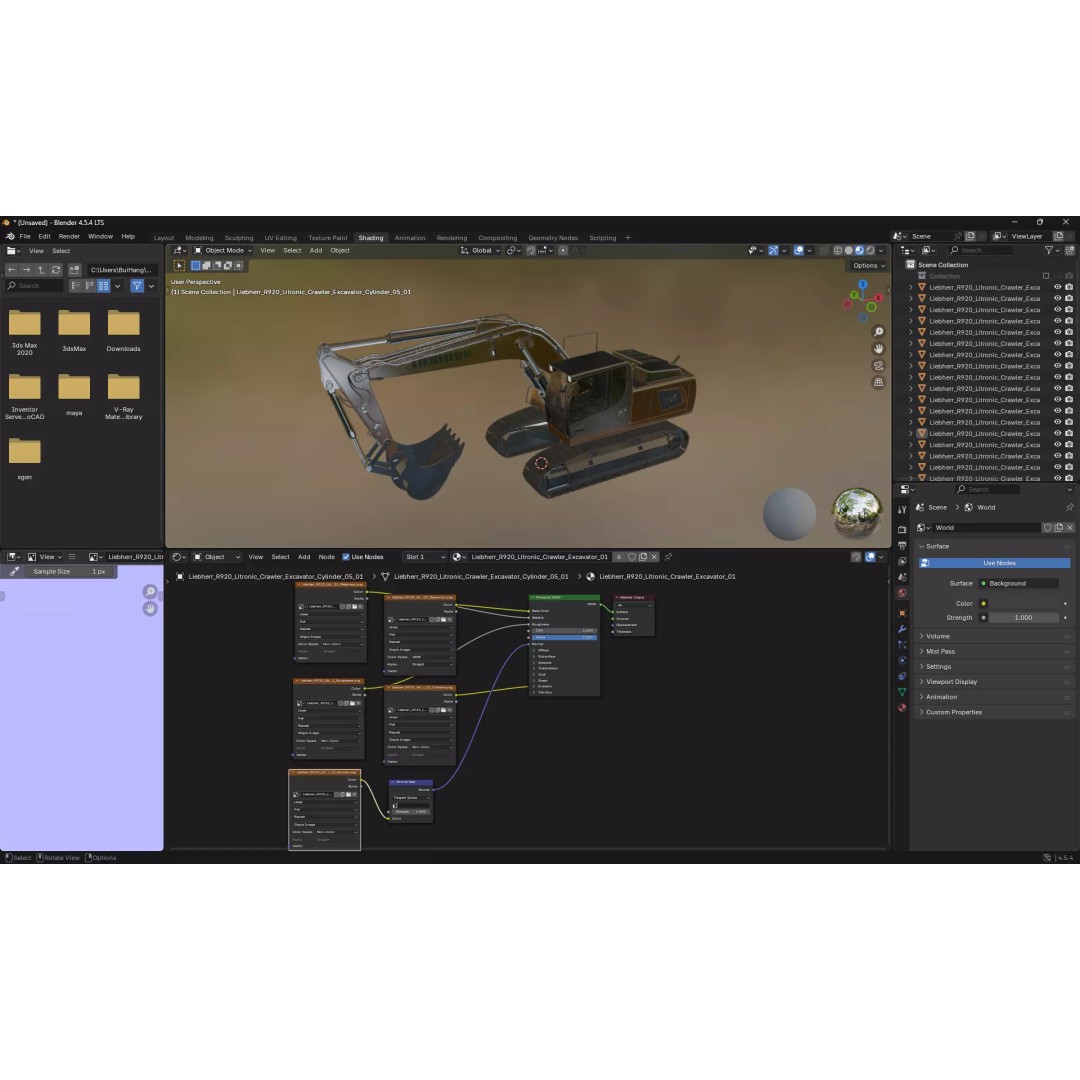Toggle file browser filter funnel
Screen dimensions: 1080x1080
point(137,286)
